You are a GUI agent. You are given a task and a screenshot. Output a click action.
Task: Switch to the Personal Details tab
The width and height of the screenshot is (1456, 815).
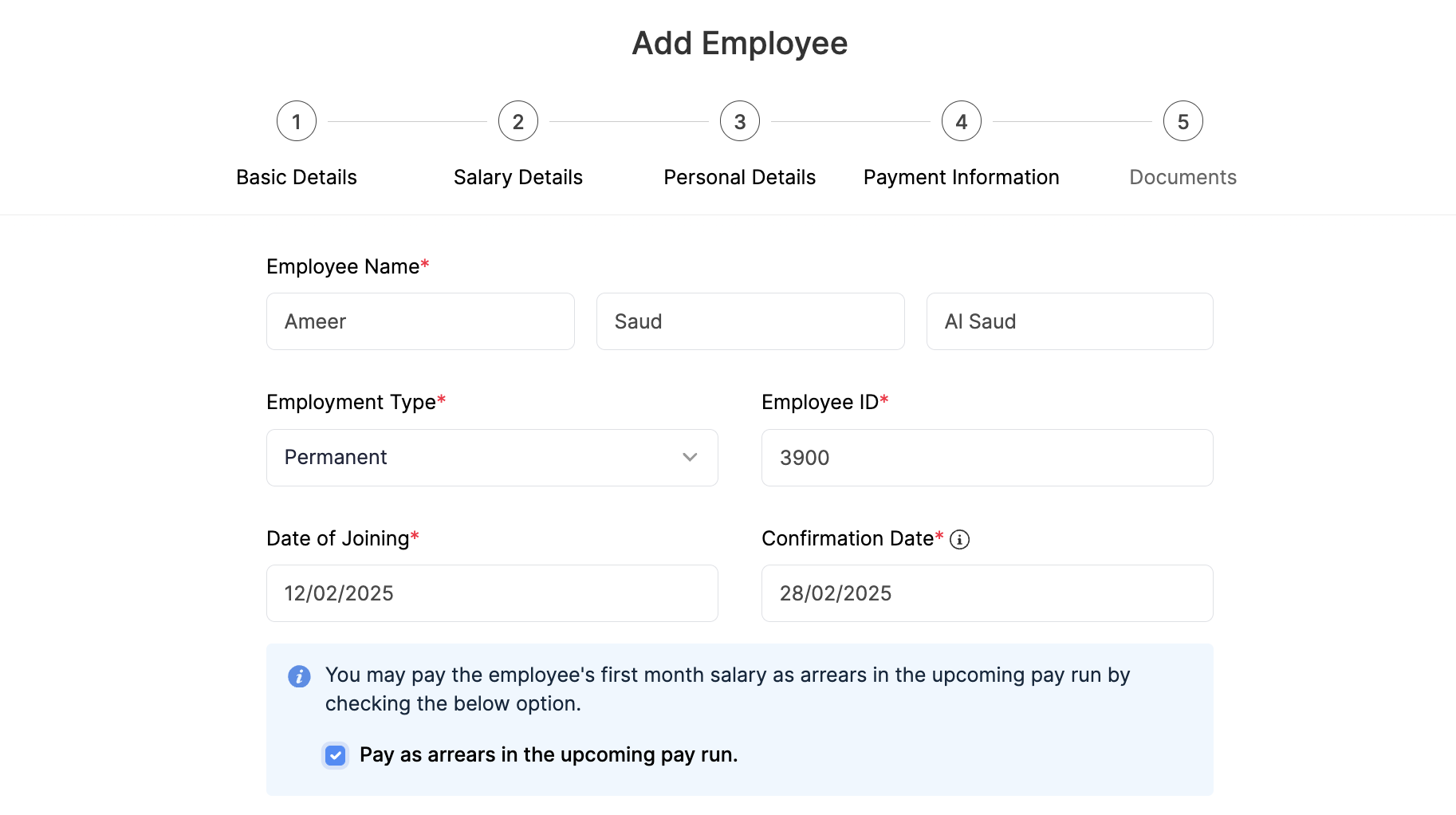coord(739,177)
